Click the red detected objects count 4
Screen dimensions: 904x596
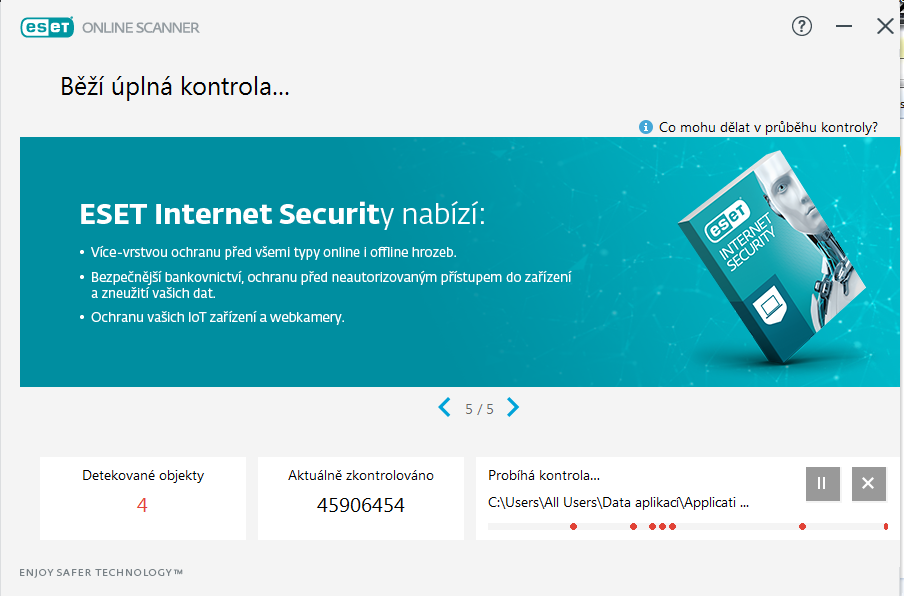point(142,505)
